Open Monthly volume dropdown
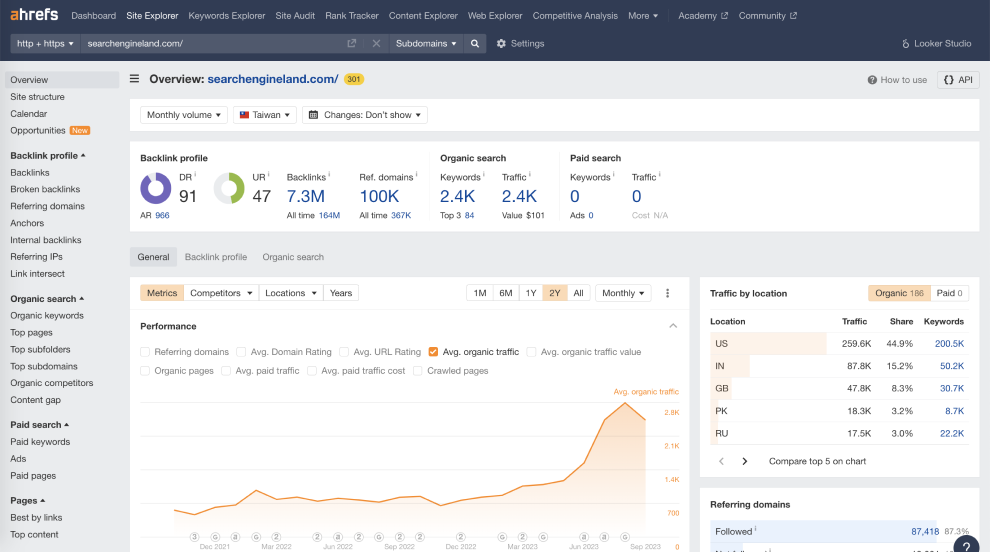Image resolution: width=990 pixels, height=552 pixels. (184, 115)
